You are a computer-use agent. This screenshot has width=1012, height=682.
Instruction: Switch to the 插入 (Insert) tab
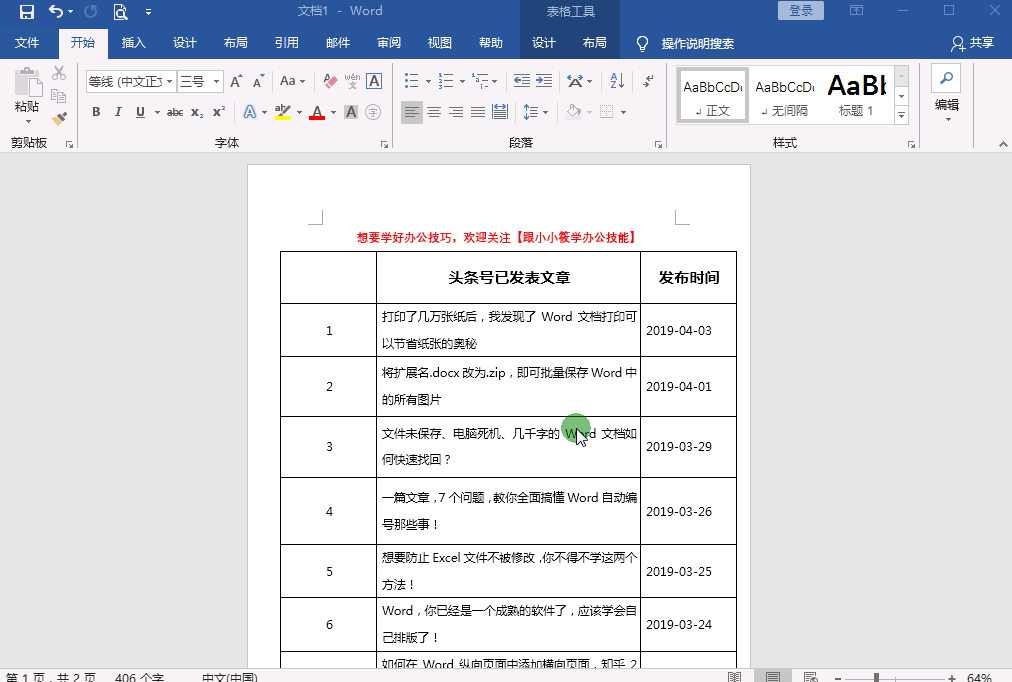(x=134, y=43)
